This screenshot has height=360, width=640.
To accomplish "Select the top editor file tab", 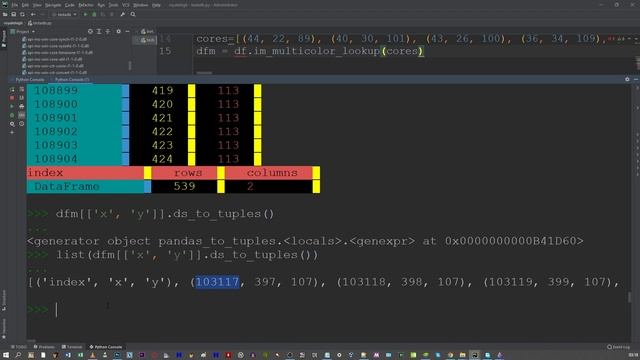I will click(x=147, y=31).
